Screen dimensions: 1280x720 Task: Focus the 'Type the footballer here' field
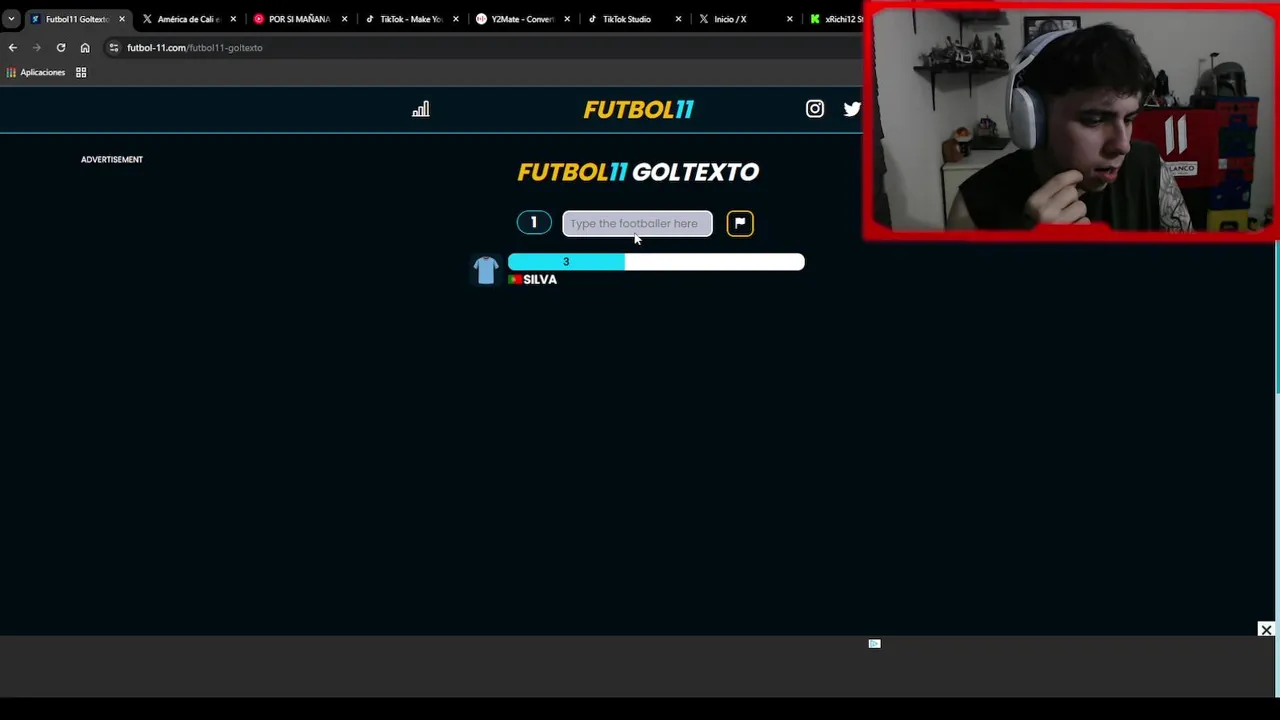(x=637, y=223)
